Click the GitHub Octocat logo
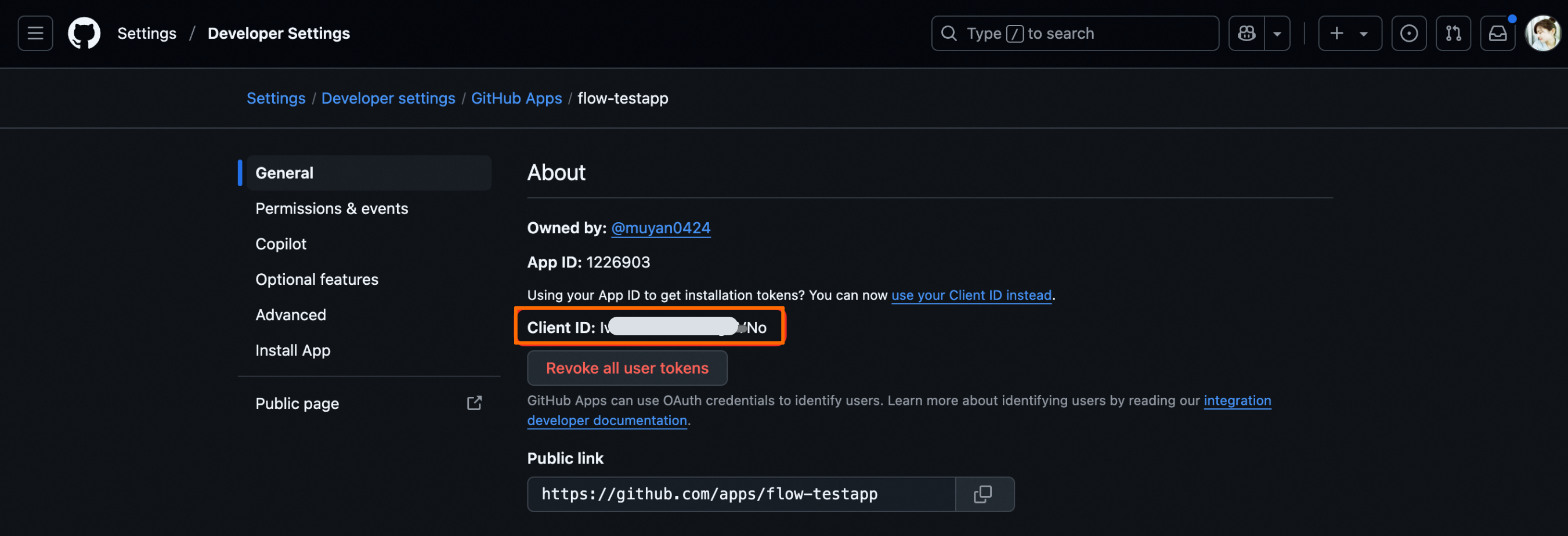The height and width of the screenshot is (536, 1568). coord(84,34)
